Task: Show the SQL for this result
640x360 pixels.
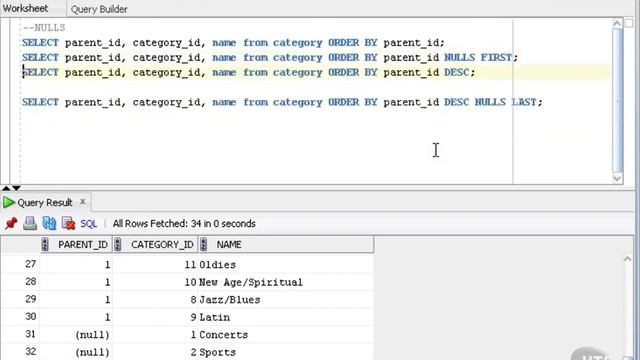Action: [x=88, y=224]
